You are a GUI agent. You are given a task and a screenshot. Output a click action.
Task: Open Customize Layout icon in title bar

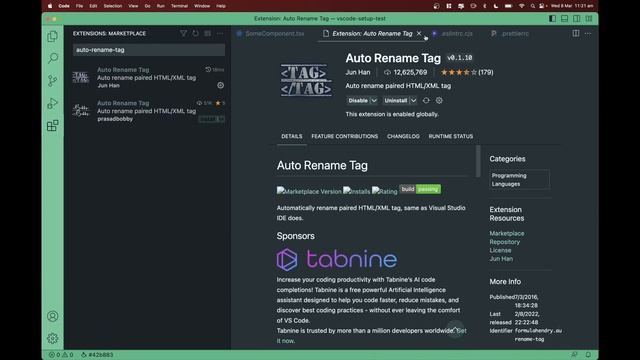pos(589,18)
